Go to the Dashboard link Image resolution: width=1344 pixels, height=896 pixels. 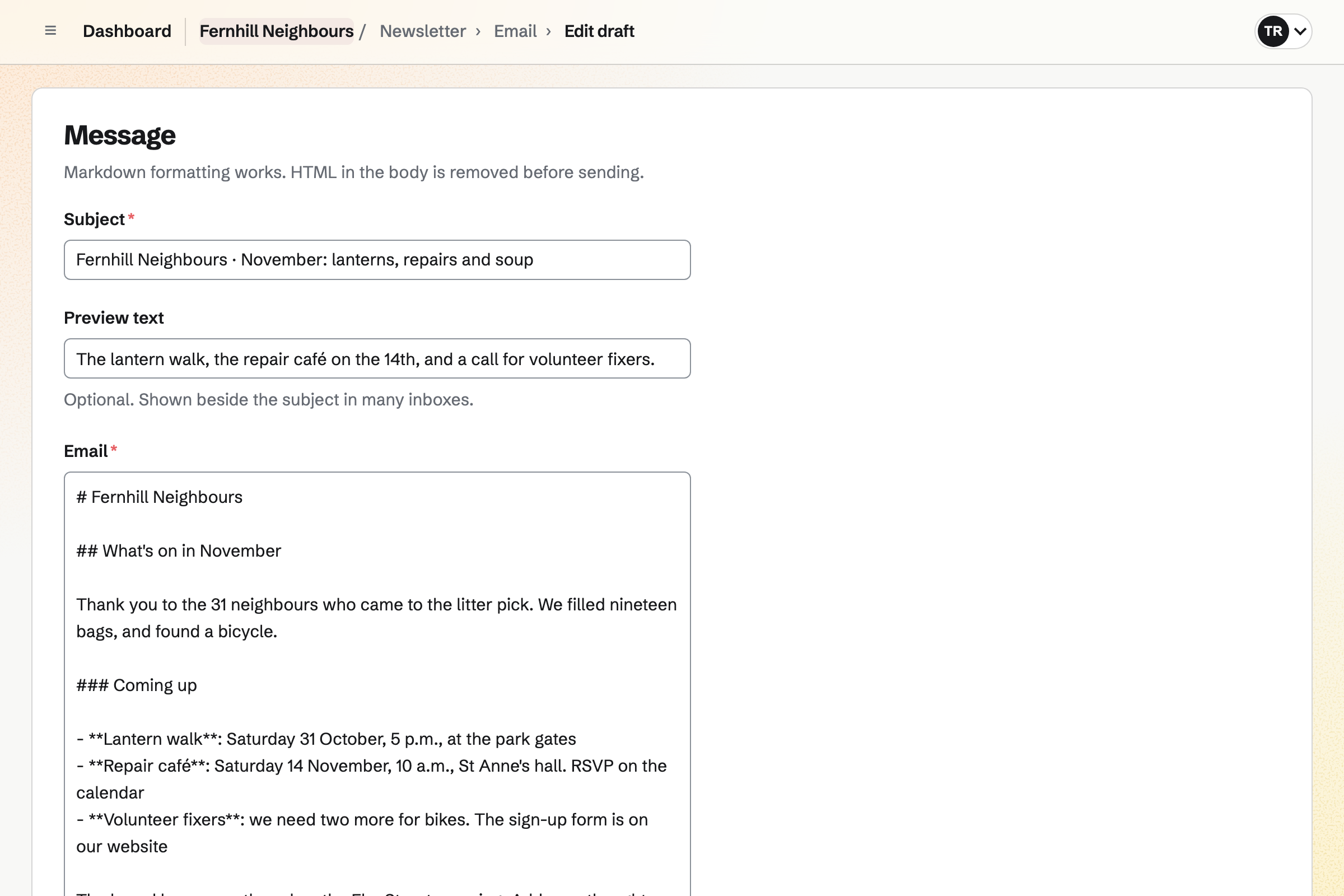[127, 31]
